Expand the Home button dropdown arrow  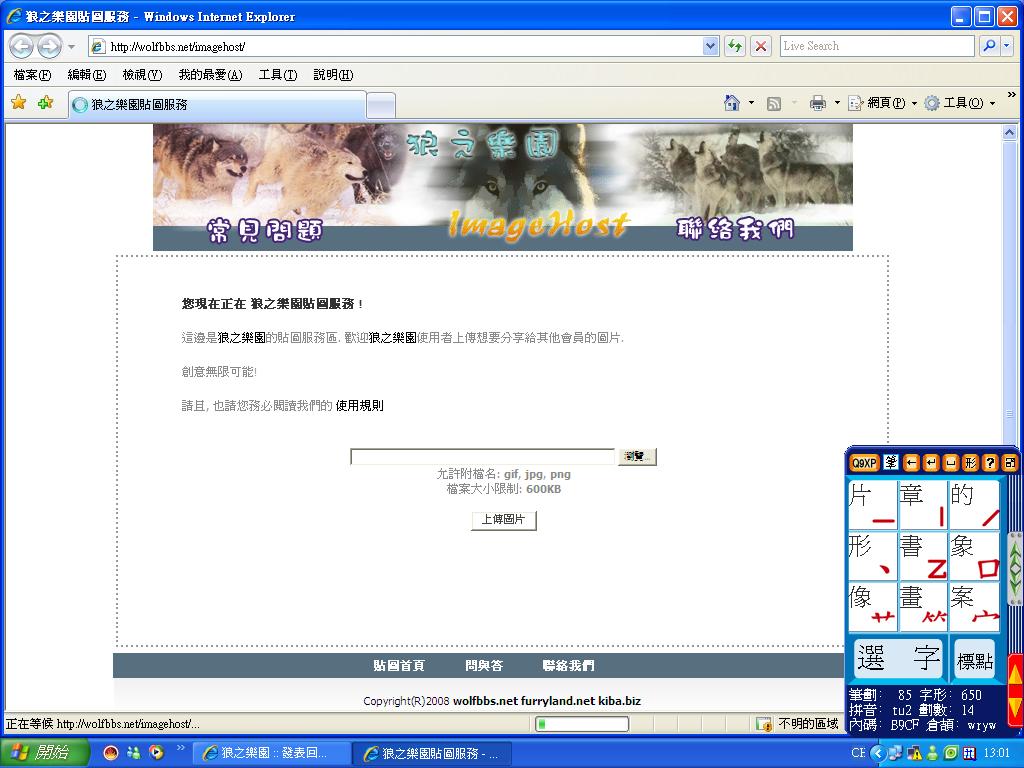click(751, 103)
